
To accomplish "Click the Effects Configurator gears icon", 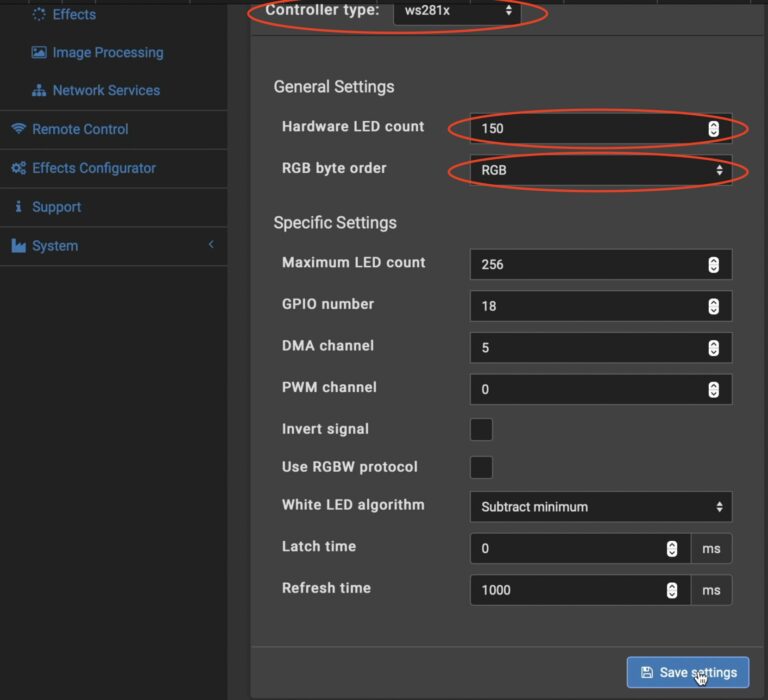I will [x=18, y=168].
